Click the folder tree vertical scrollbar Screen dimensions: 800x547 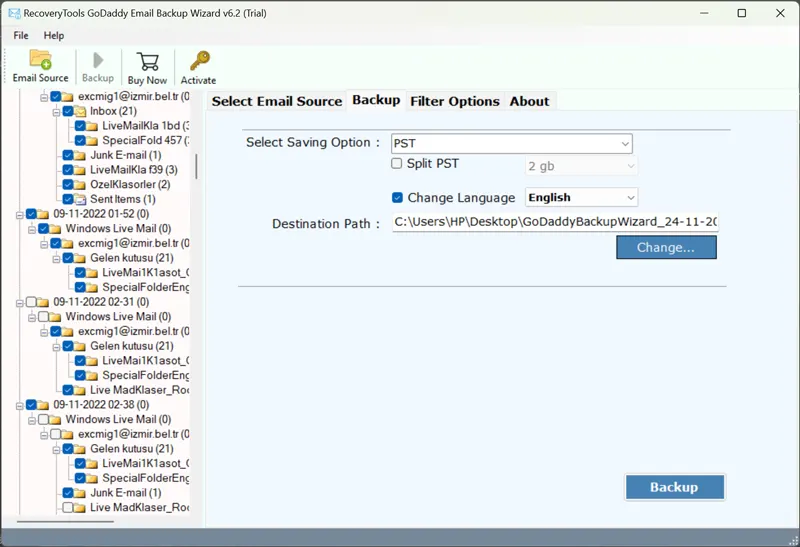[x=196, y=165]
